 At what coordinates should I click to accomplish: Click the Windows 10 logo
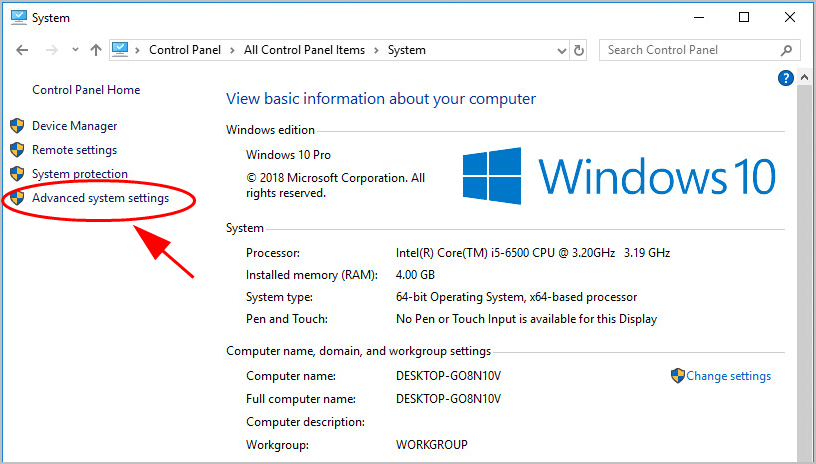click(619, 176)
